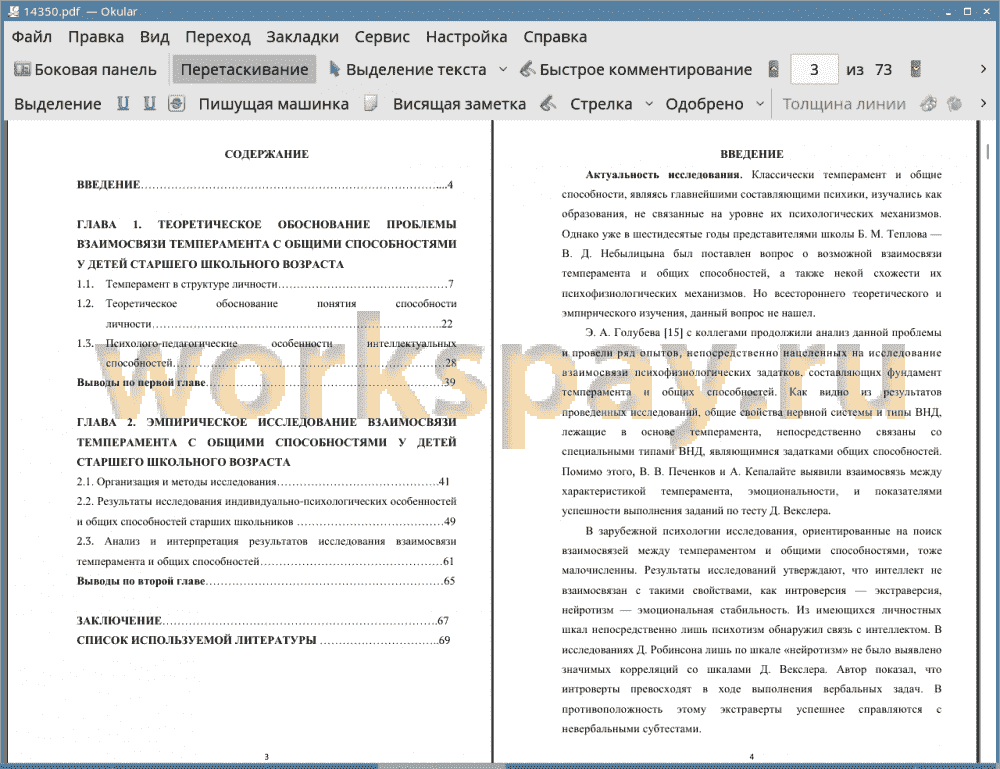This screenshot has width=1000, height=769.
Task: Expand annotation toolbar overflow chevron
Action: pos(983,103)
